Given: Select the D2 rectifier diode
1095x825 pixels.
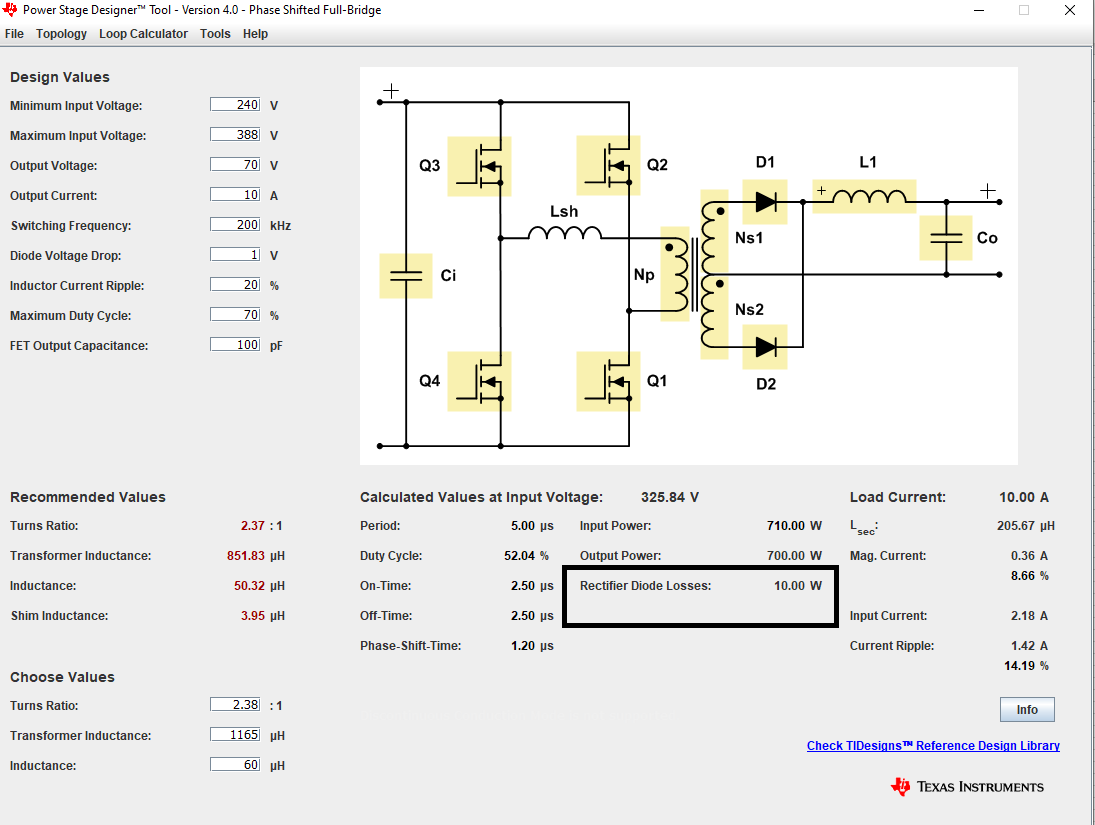Looking at the screenshot, I should point(765,347).
